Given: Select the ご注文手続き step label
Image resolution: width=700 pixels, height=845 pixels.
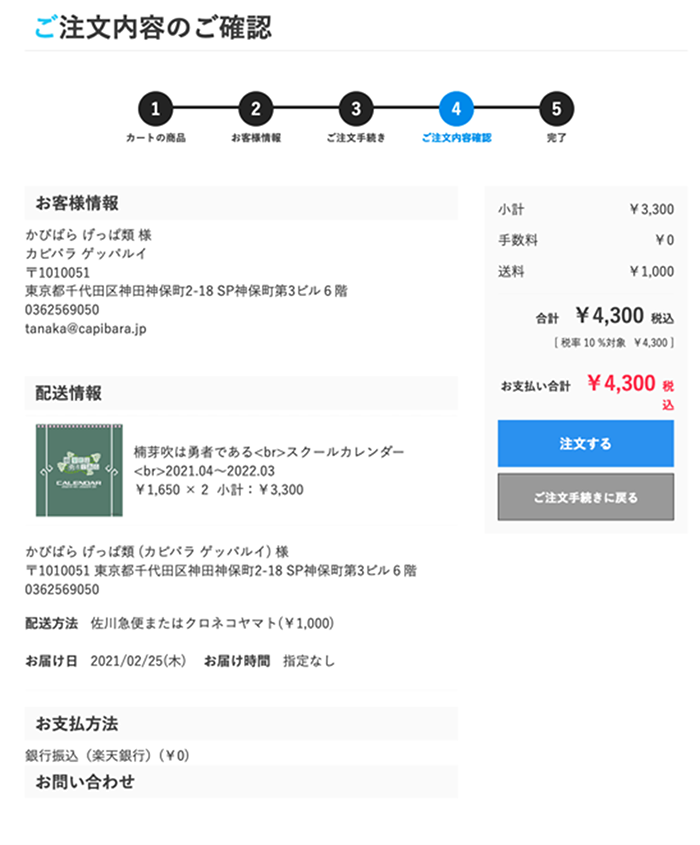Looking at the screenshot, I should 356,138.
